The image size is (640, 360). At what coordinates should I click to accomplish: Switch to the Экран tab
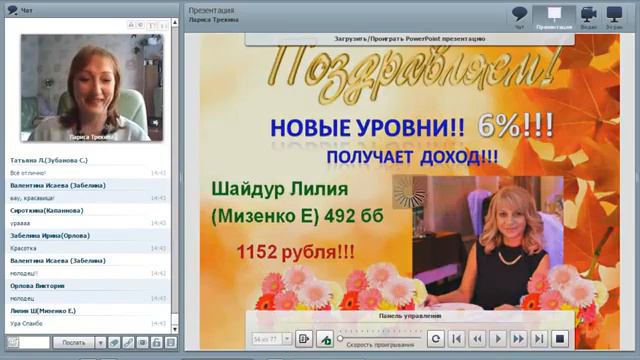coord(614,18)
